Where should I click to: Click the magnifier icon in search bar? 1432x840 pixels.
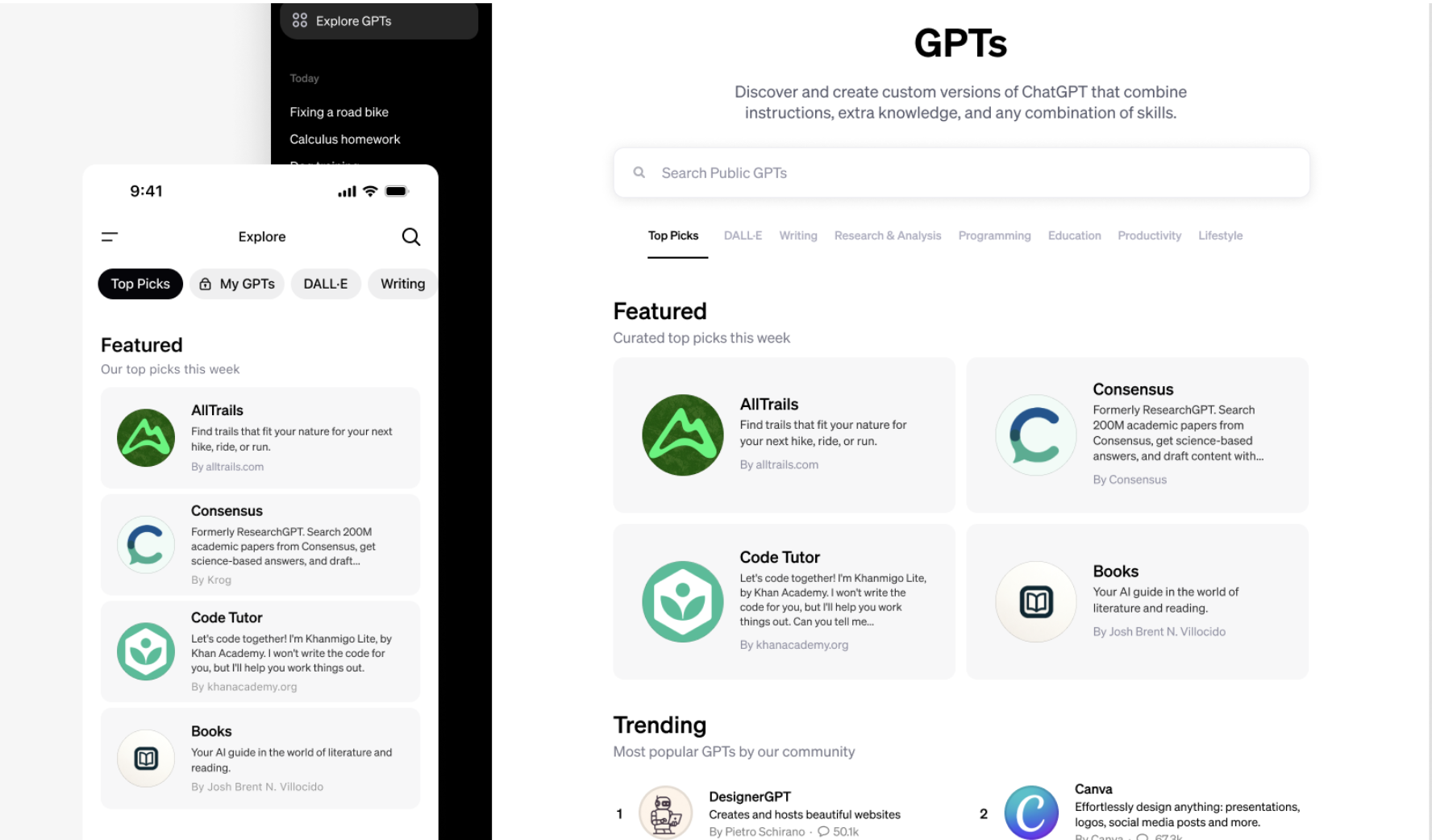639,173
